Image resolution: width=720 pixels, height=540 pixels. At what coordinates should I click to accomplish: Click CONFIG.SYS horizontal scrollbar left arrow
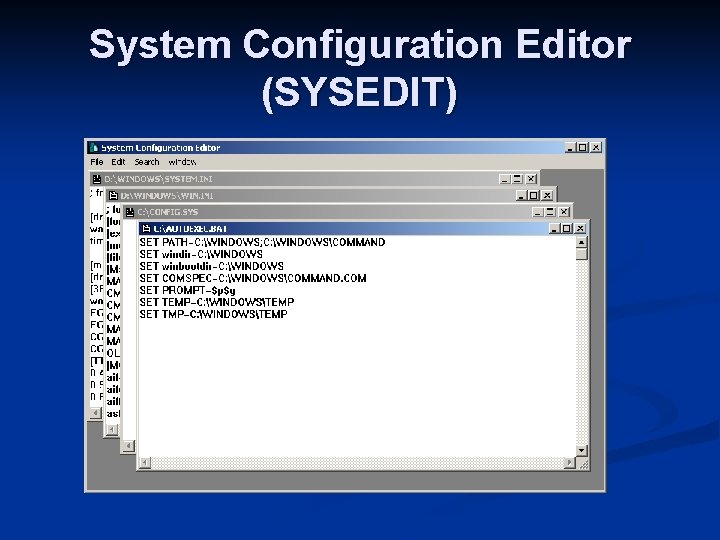pyautogui.click(x=128, y=446)
